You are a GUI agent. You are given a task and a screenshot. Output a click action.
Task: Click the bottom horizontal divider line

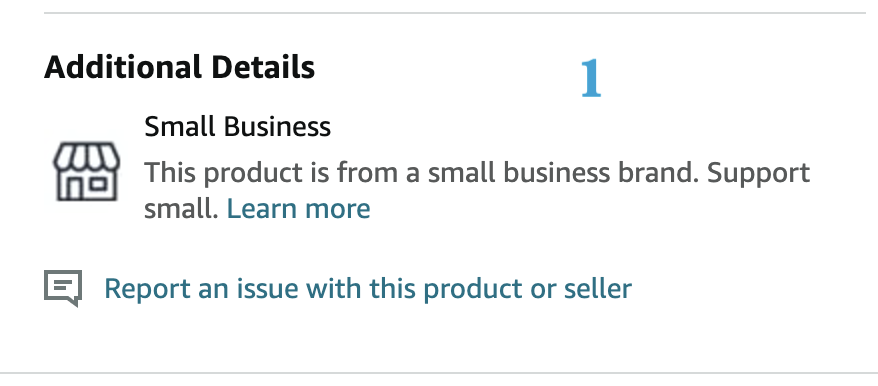click(439, 373)
